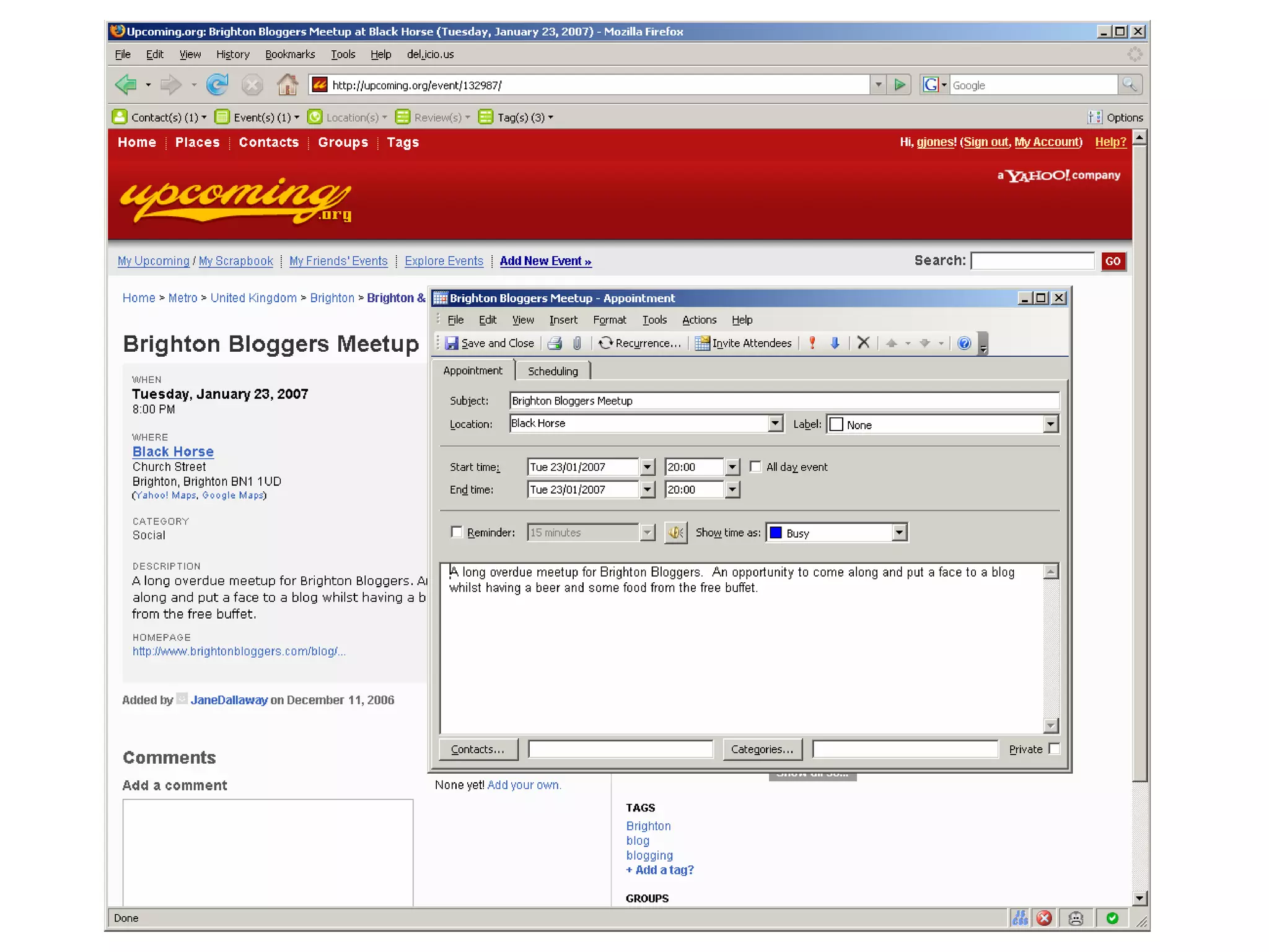Click Save and Close in the Appointment toolbar

[x=490, y=343]
